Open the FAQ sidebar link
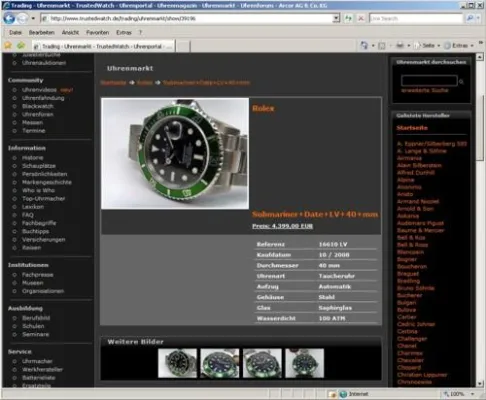 [x=28, y=215]
